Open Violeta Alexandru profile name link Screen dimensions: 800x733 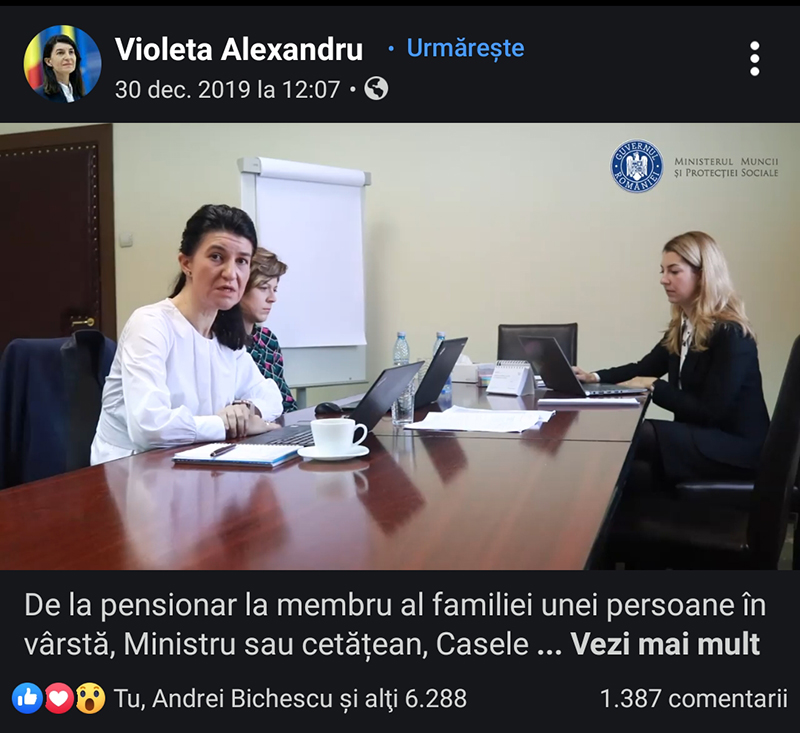(x=239, y=49)
